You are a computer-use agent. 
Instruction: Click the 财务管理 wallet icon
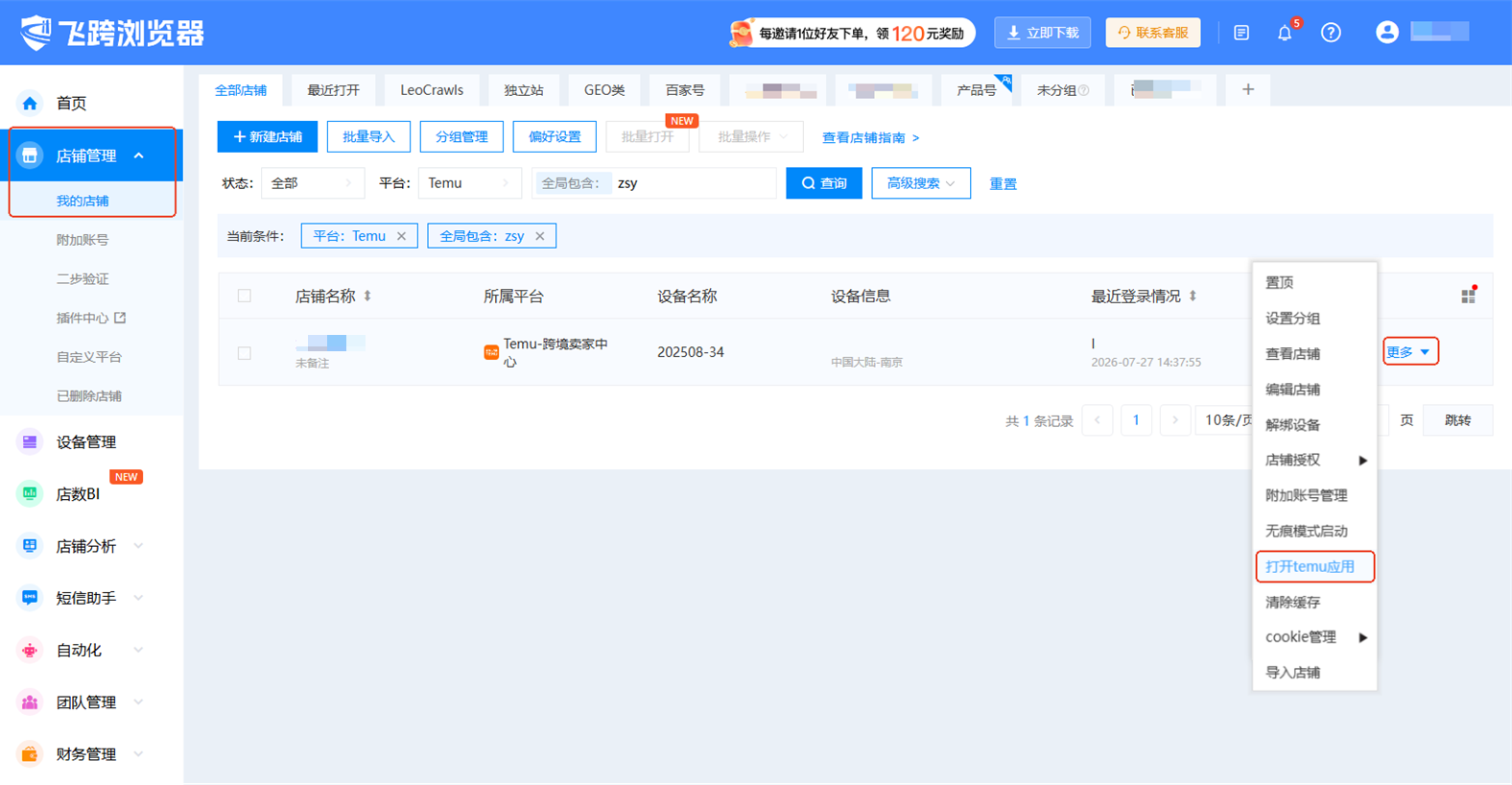coord(30,753)
